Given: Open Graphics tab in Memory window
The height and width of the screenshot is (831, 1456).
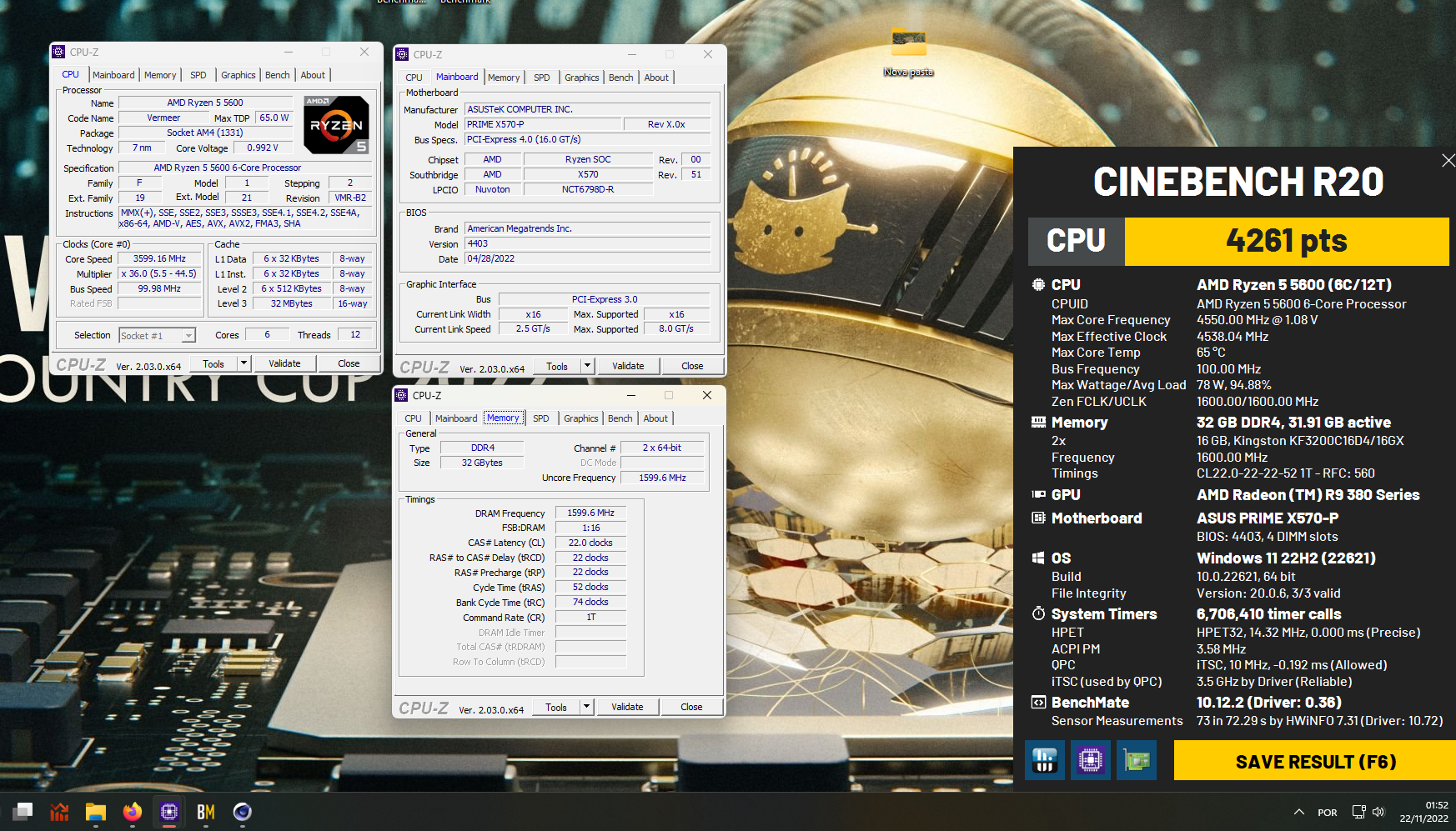Looking at the screenshot, I should point(581,418).
